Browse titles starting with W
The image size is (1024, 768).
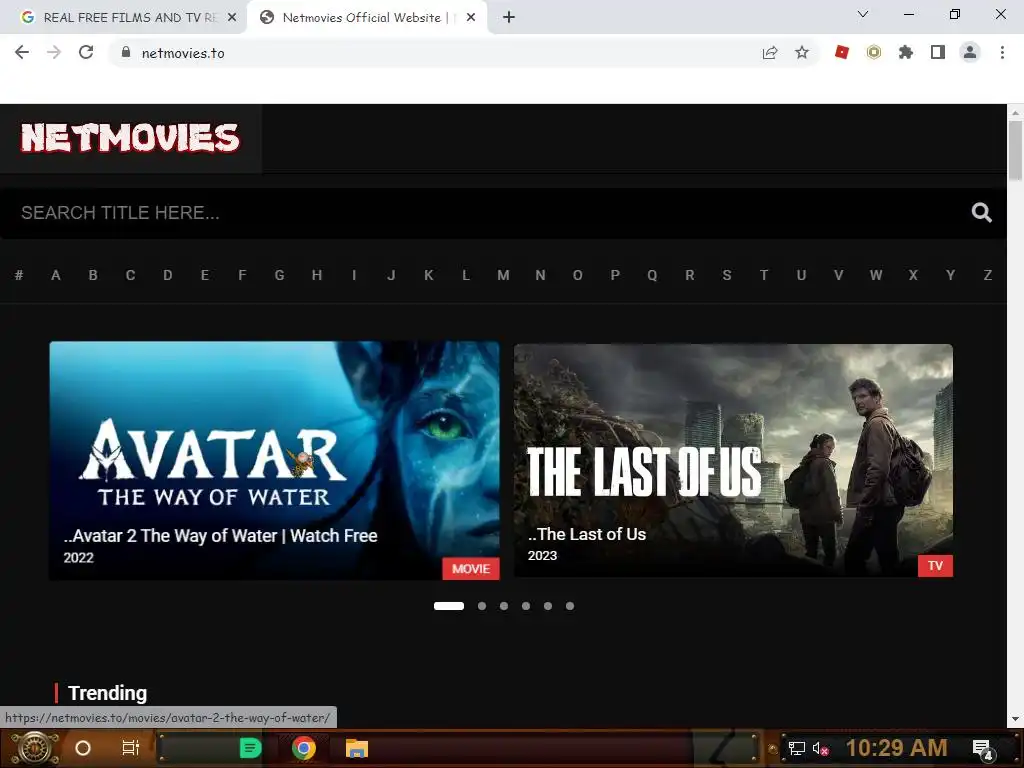pyautogui.click(x=876, y=275)
